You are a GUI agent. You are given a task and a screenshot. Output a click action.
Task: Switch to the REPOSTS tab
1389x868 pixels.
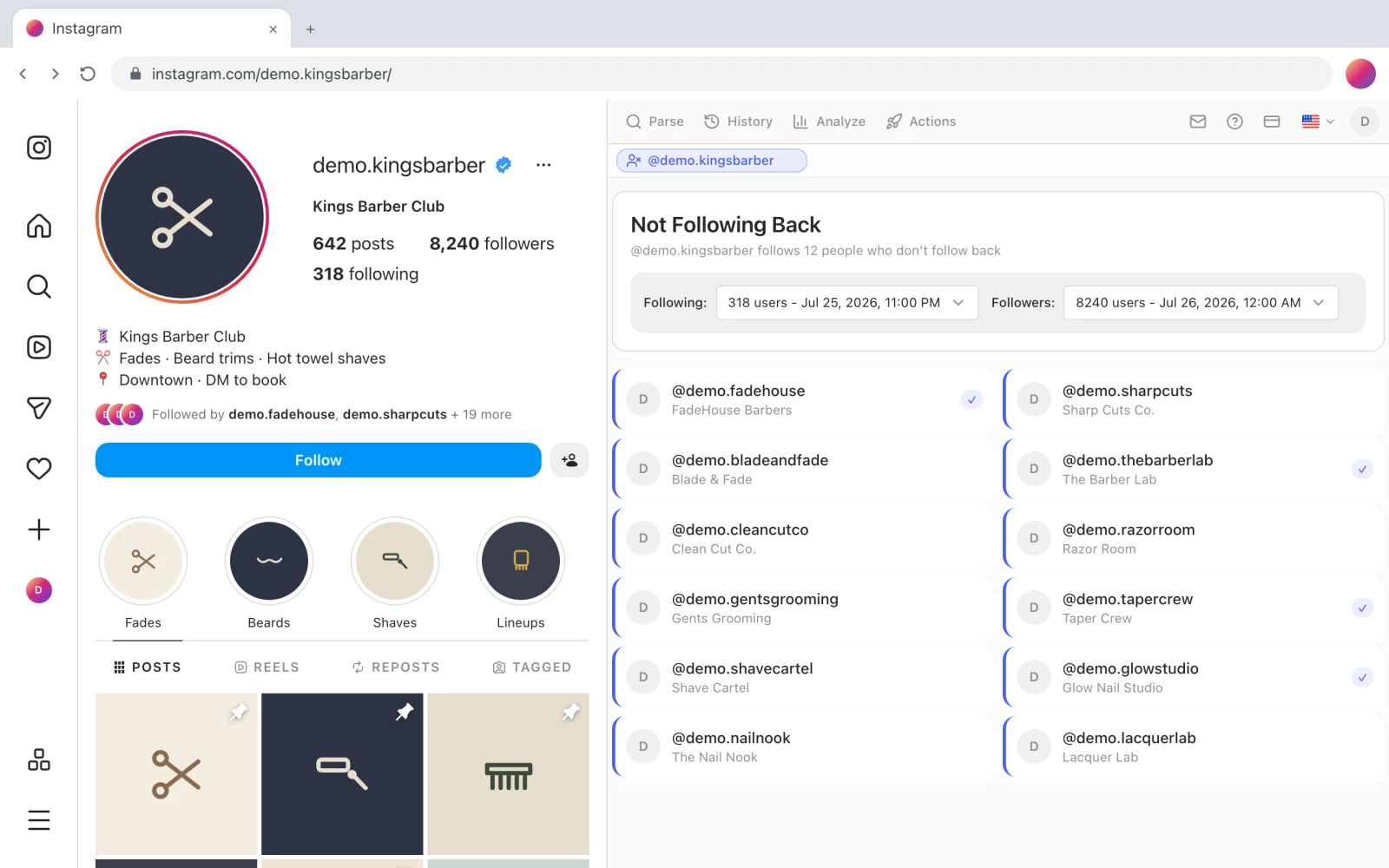click(x=396, y=667)
